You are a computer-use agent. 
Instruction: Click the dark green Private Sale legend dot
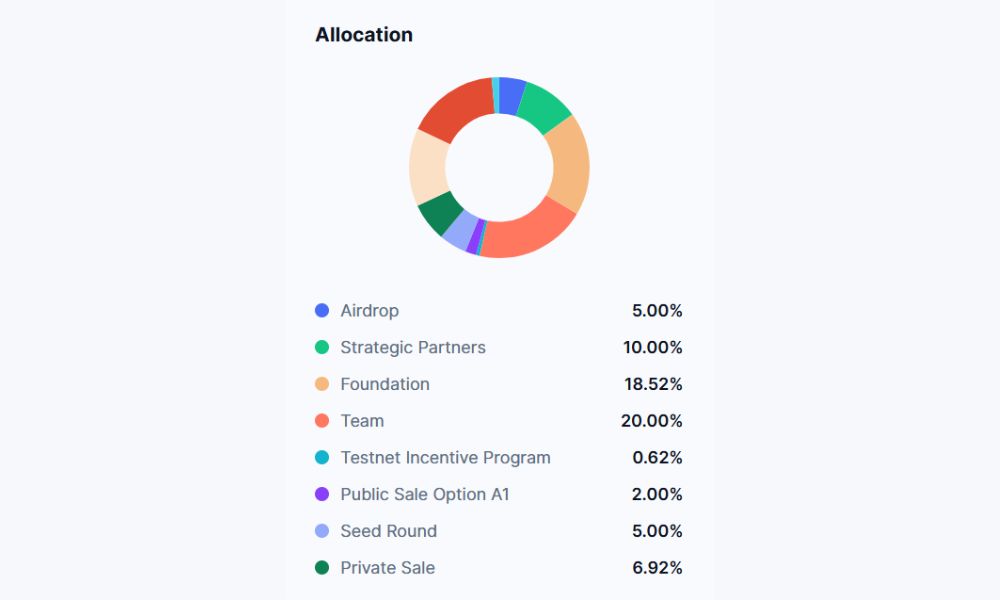click(322, 568)
